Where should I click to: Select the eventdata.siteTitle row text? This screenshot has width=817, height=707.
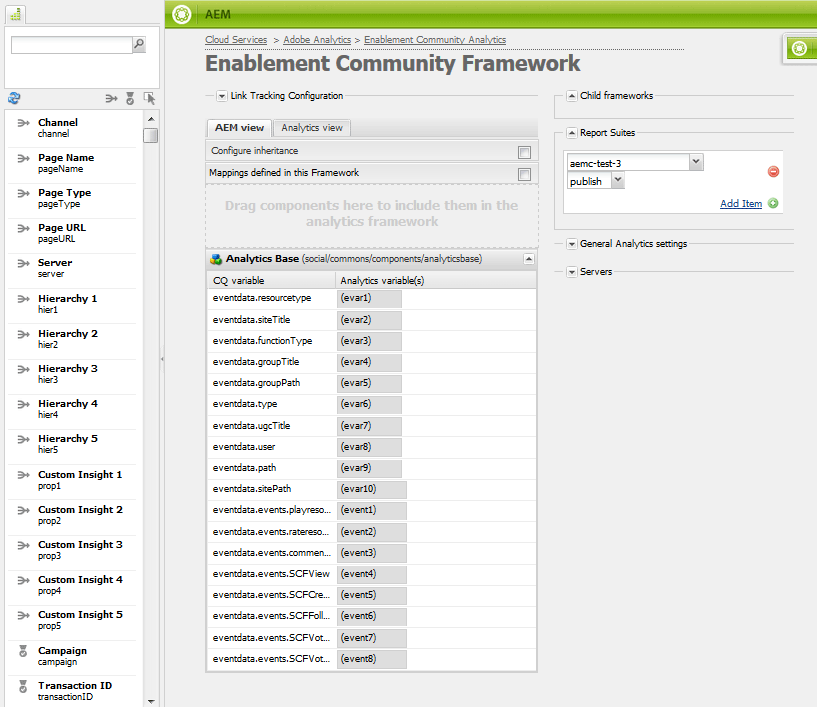pos(251,319)
